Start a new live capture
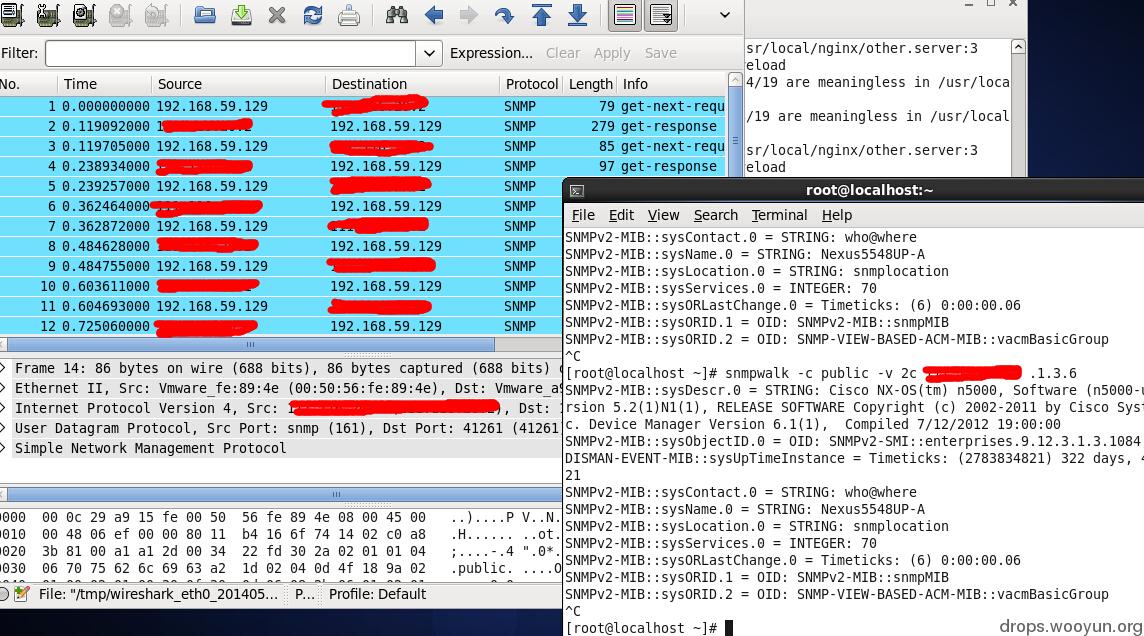This screenshot has height=636, width=1144. click(85, 15)
